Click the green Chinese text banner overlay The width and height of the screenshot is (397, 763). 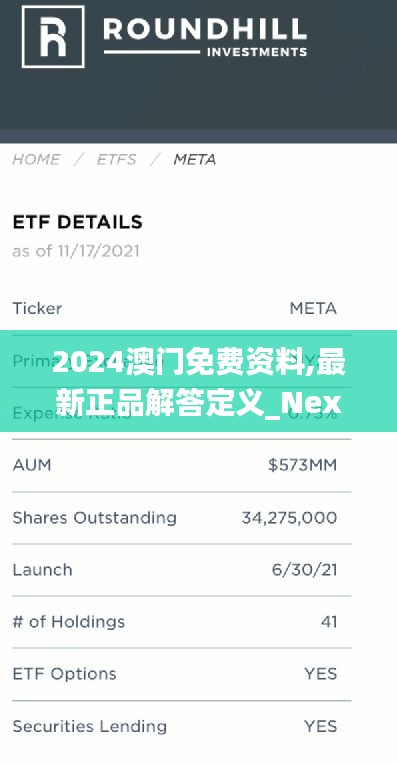point(198,381)
